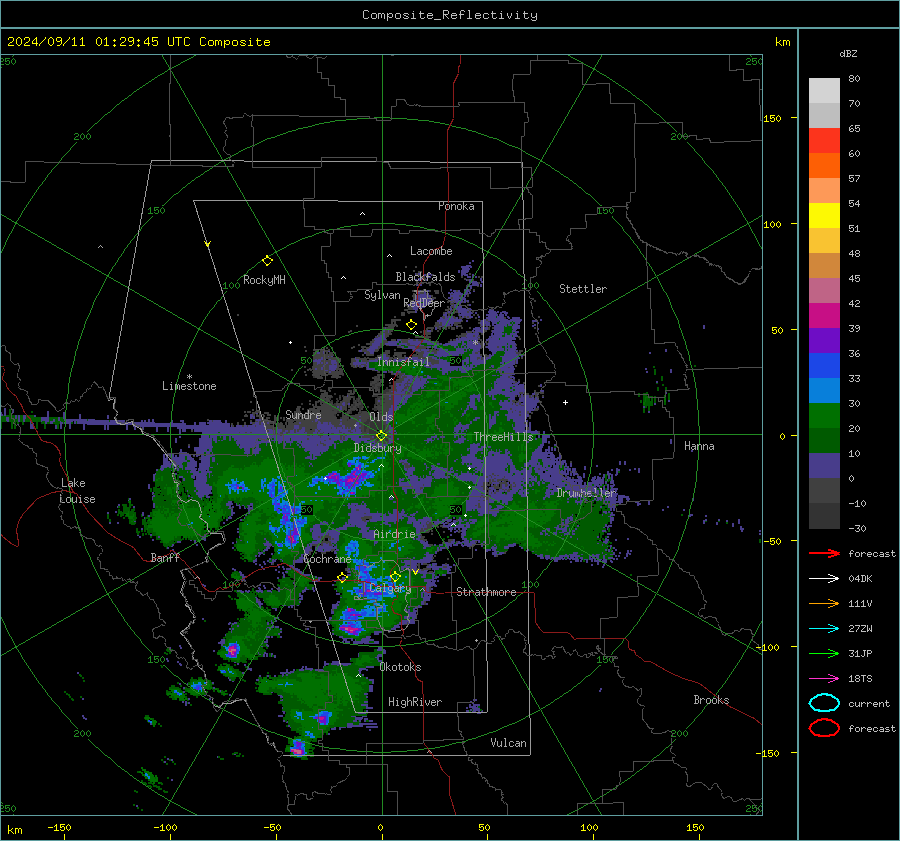Click the Cochrane label
Screen dimensions: 900x841
pos(327,559)
